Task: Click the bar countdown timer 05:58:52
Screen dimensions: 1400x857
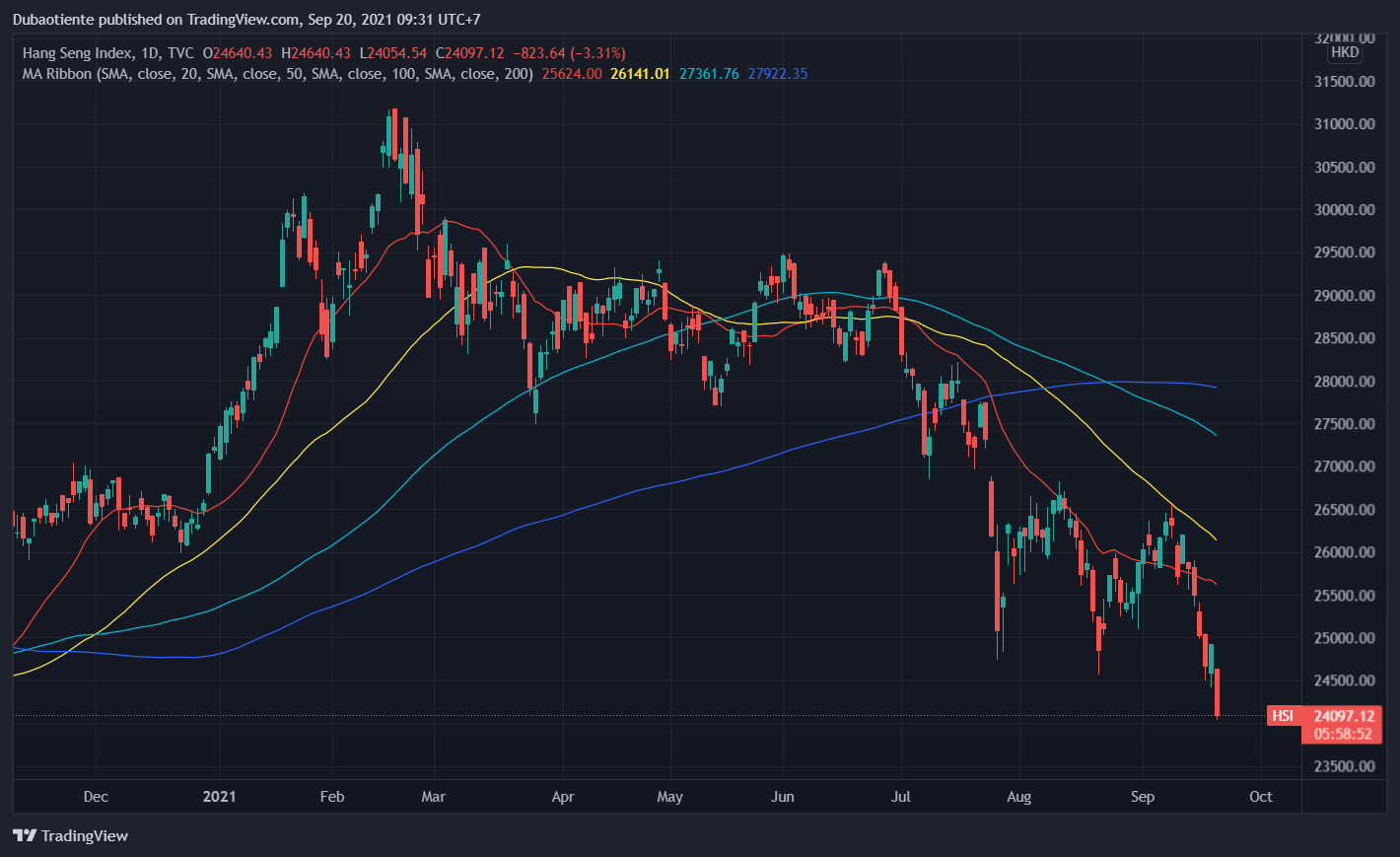Action: (1343, 734)
